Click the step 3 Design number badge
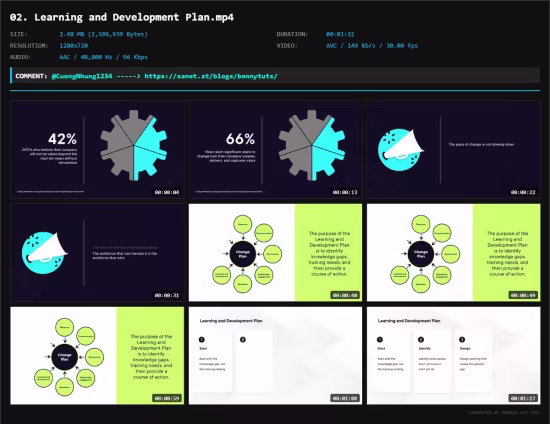550x424 pixels. (x=462, y=339)
